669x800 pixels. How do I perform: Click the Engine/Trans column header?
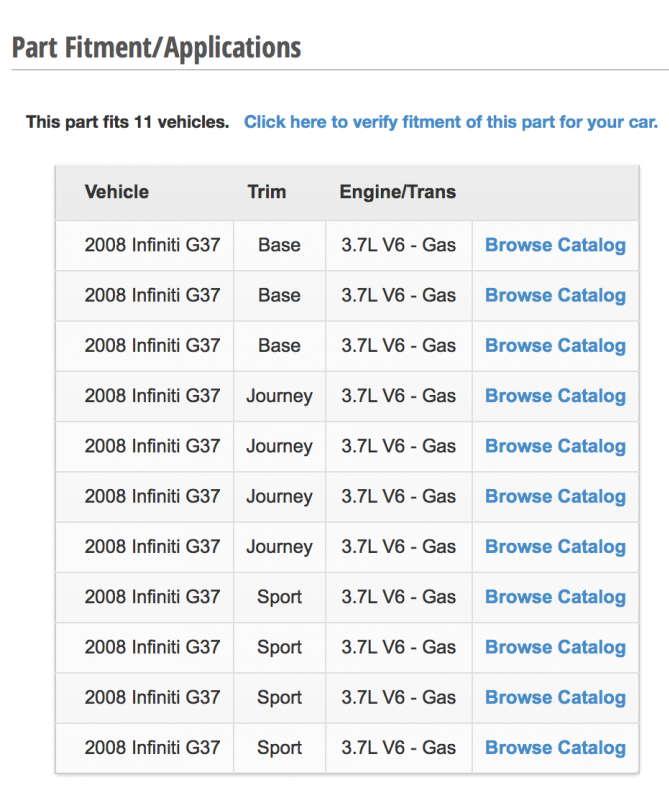398,192
